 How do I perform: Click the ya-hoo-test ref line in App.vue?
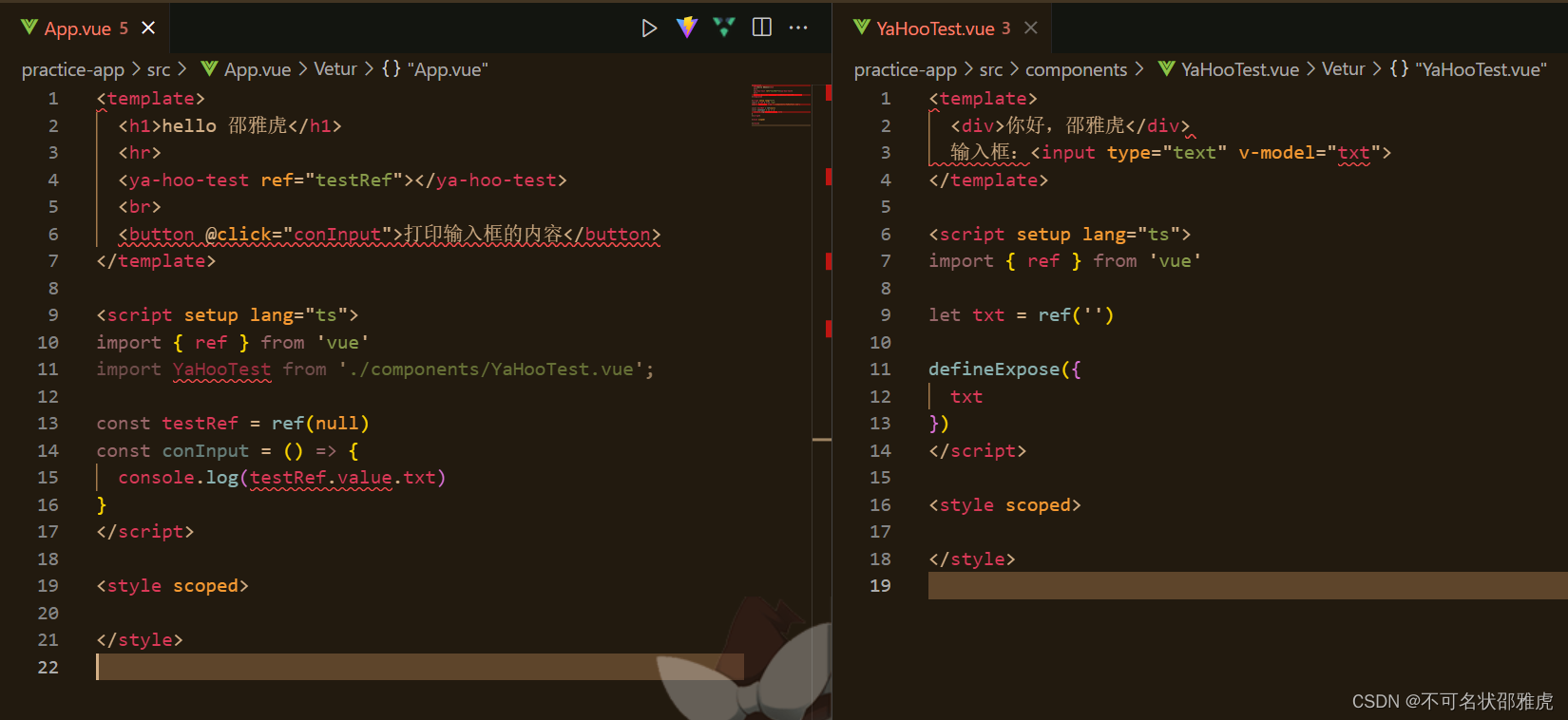[342, 180]
